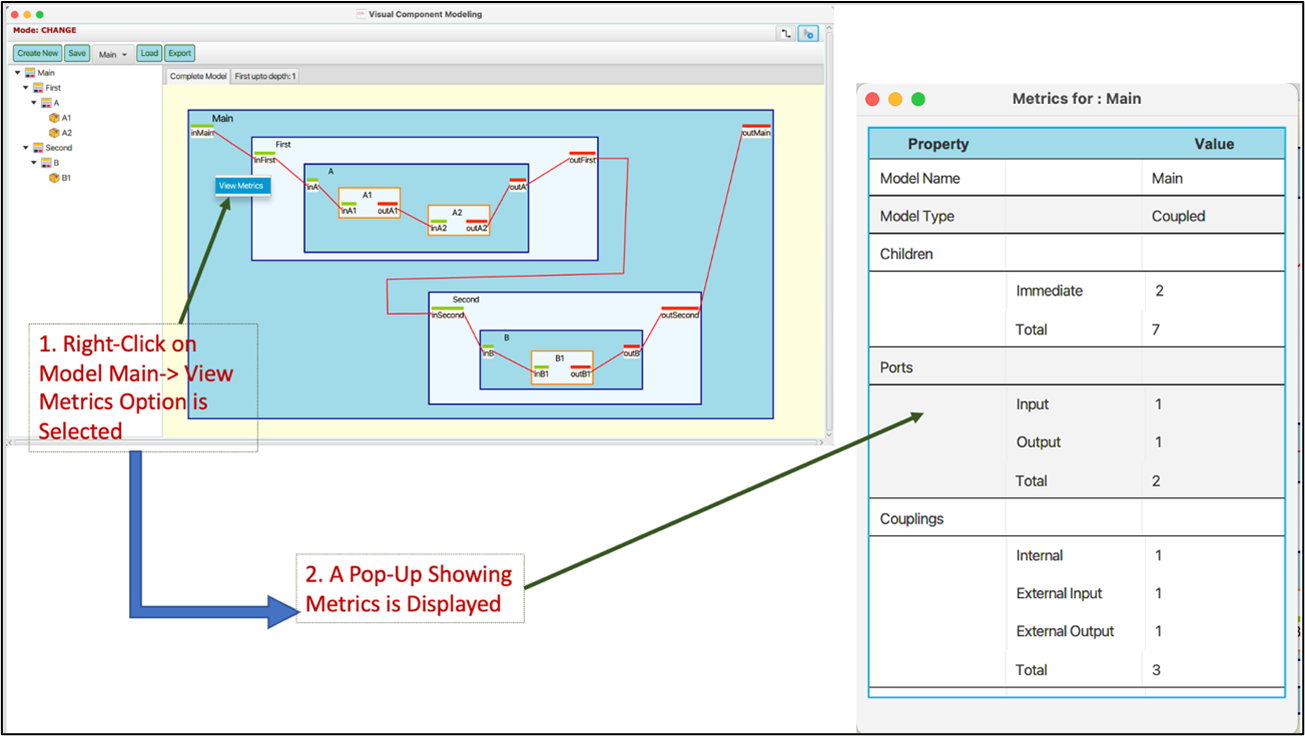The image size is (1305, 736).
Task: Click the coupled model icon next to Main
Action: pyautogui.click(x=29, y=73)
